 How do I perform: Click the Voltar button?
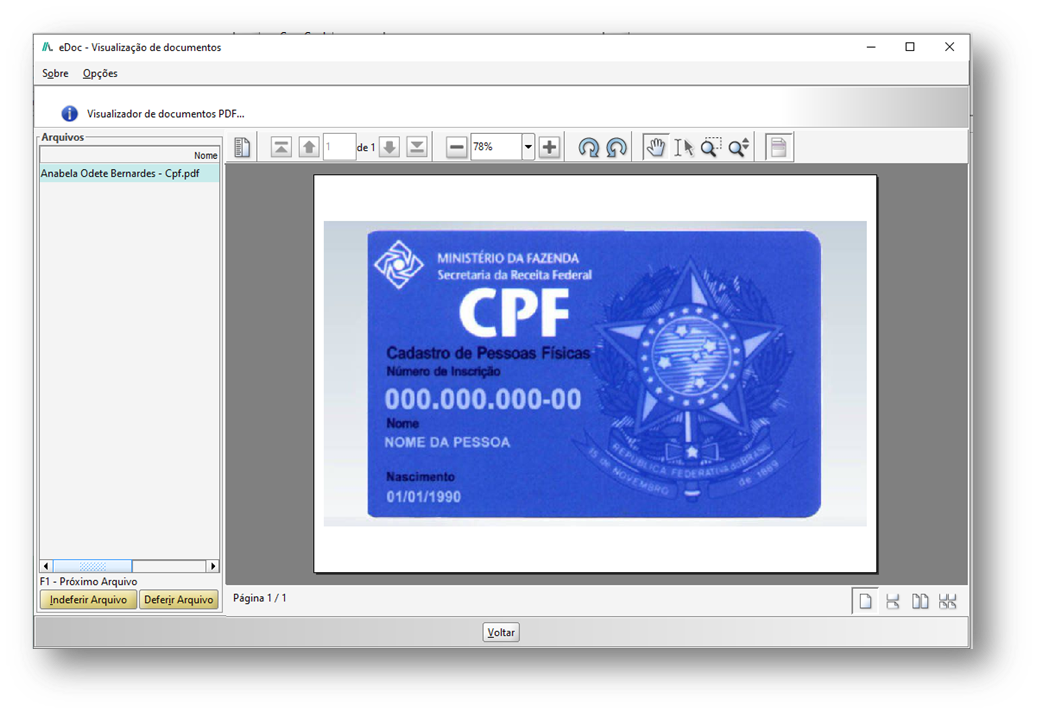pyautogui.click(x=501, y=633)
